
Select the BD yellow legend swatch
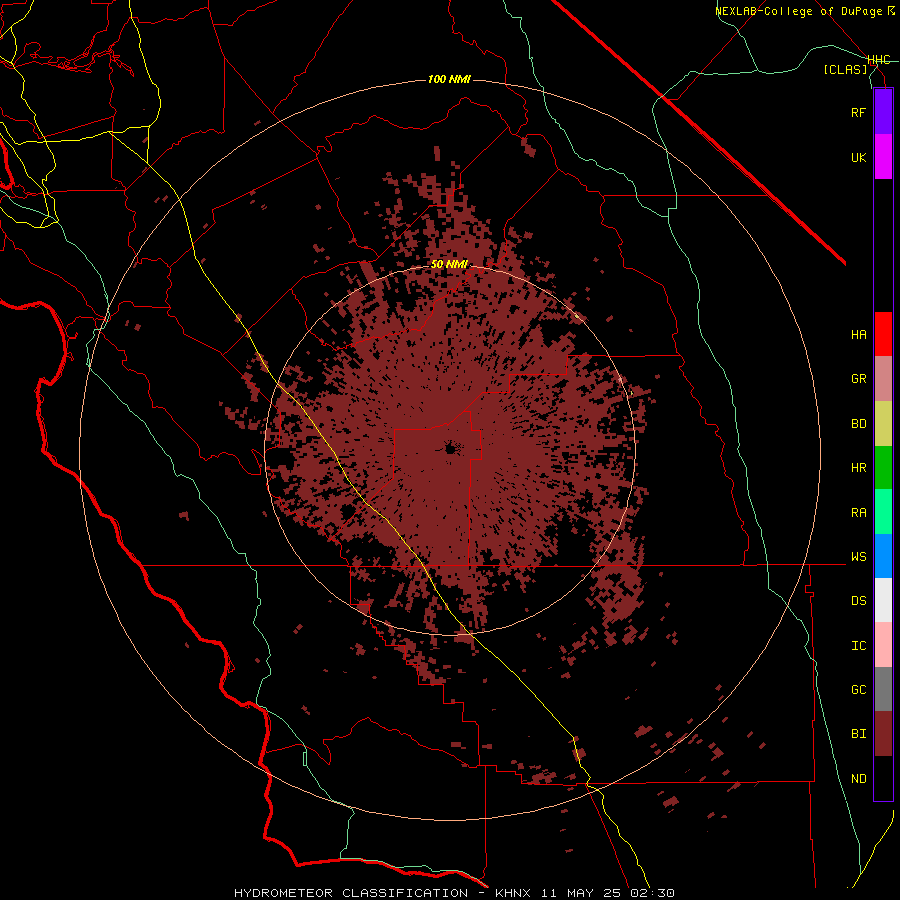[883, 424]
